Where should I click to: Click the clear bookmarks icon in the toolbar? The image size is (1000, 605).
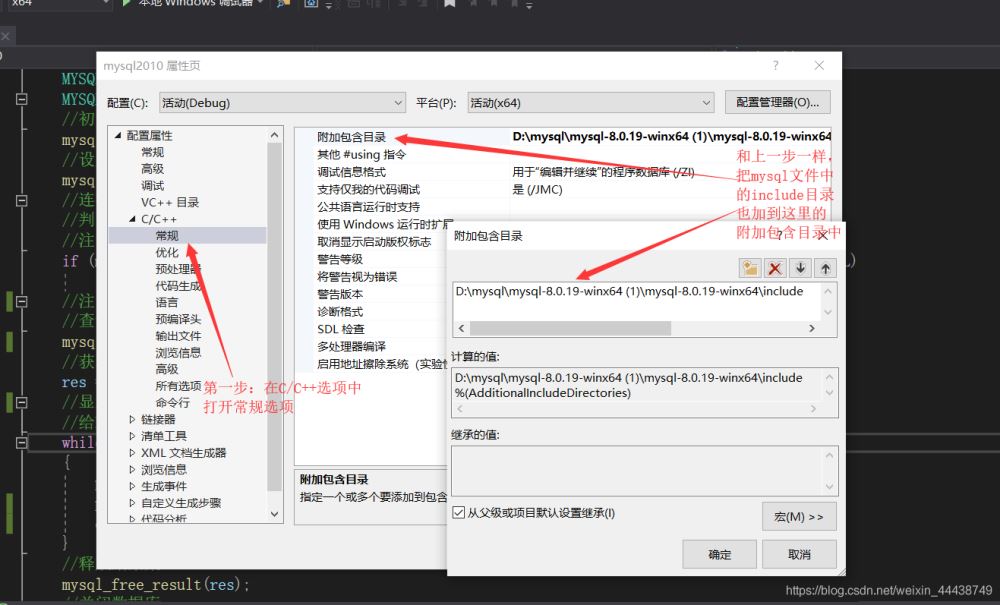516,5
